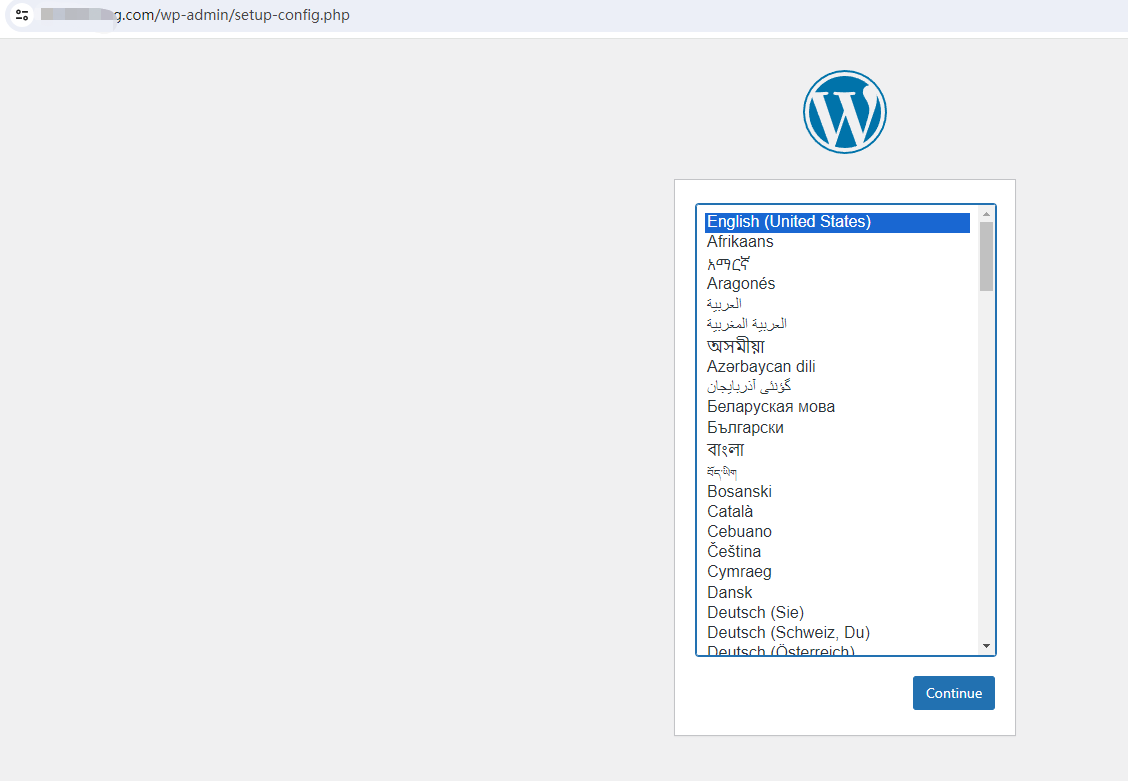Viewport: 1128px width, 781px height.
Task: Click the language list scrollbar thumb
Action: point(986,256)
